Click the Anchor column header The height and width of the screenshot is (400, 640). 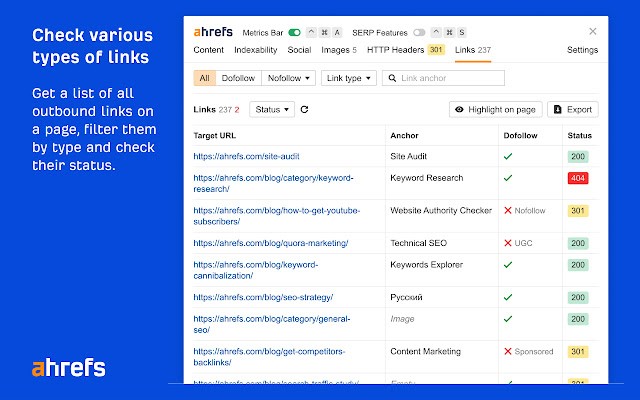tap(404, 136)
